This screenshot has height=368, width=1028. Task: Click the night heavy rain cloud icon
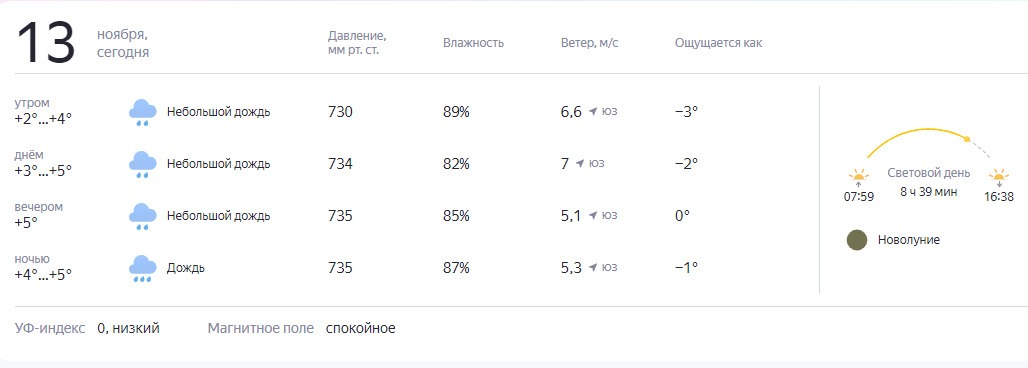click(x=142, y=268)
